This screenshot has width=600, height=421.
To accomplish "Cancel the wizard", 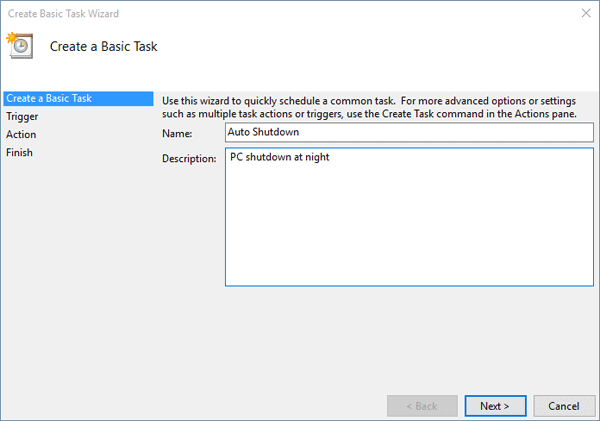I will click(557, 406).
